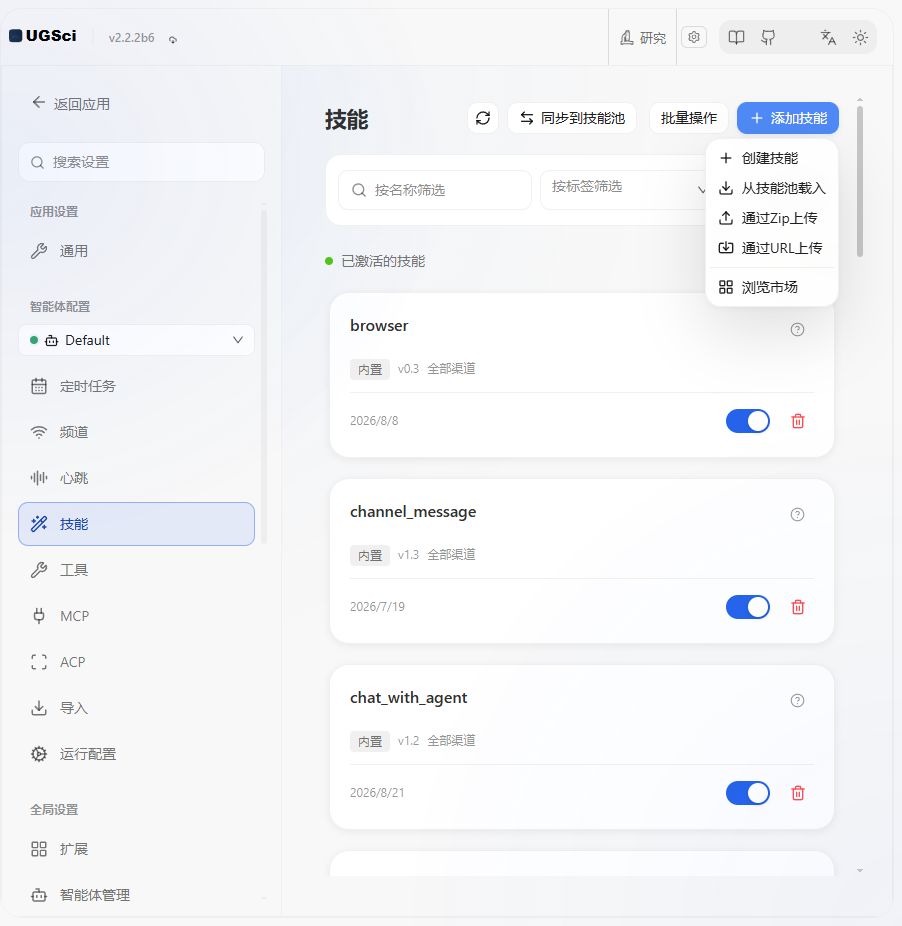
Task: Click the refresh skills icon button
Action: (x=483, y=118)
